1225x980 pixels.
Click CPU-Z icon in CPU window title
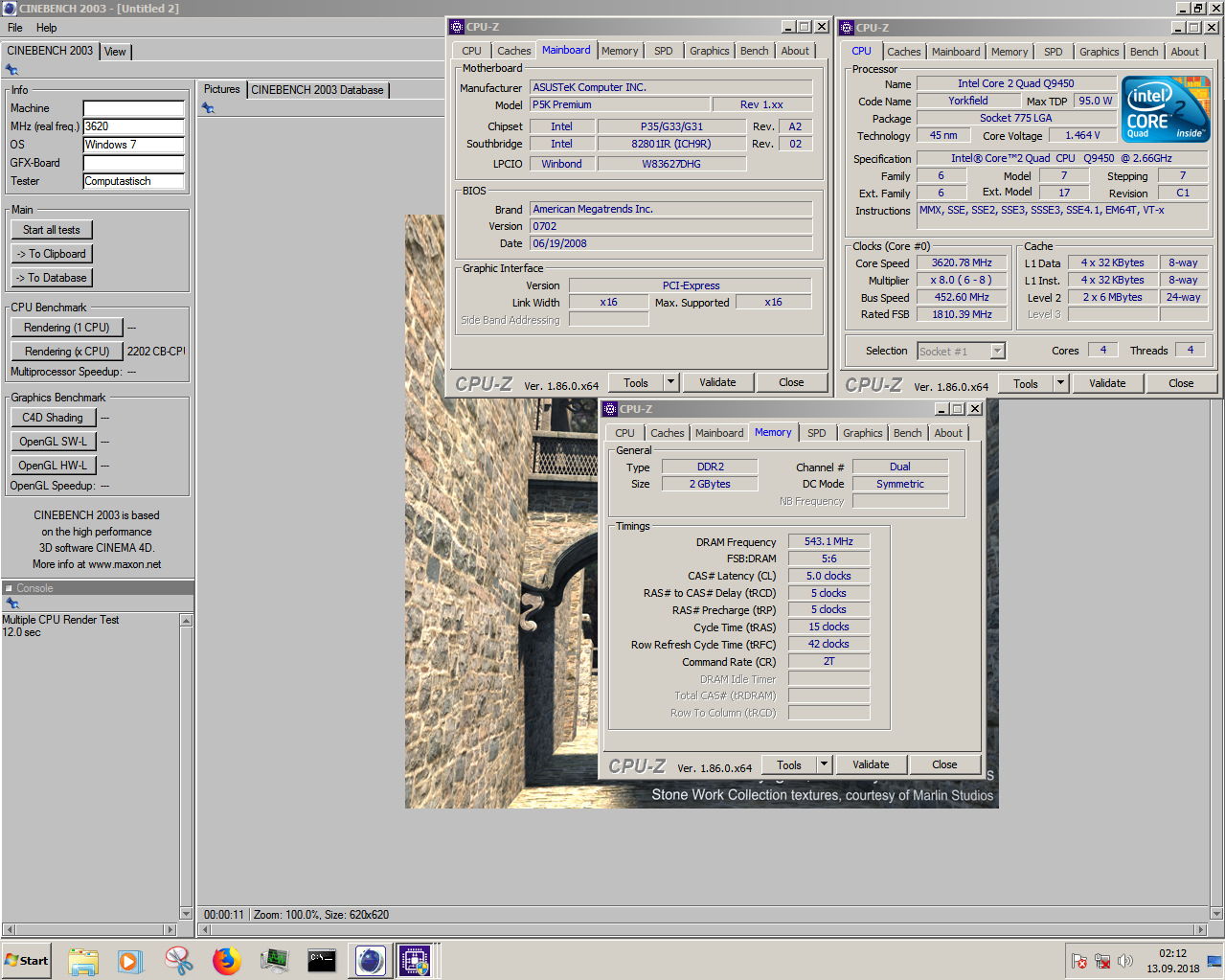847,28
